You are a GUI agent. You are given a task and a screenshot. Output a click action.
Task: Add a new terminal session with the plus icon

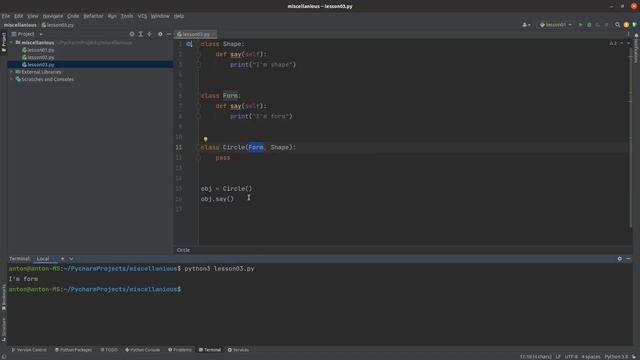62,259
